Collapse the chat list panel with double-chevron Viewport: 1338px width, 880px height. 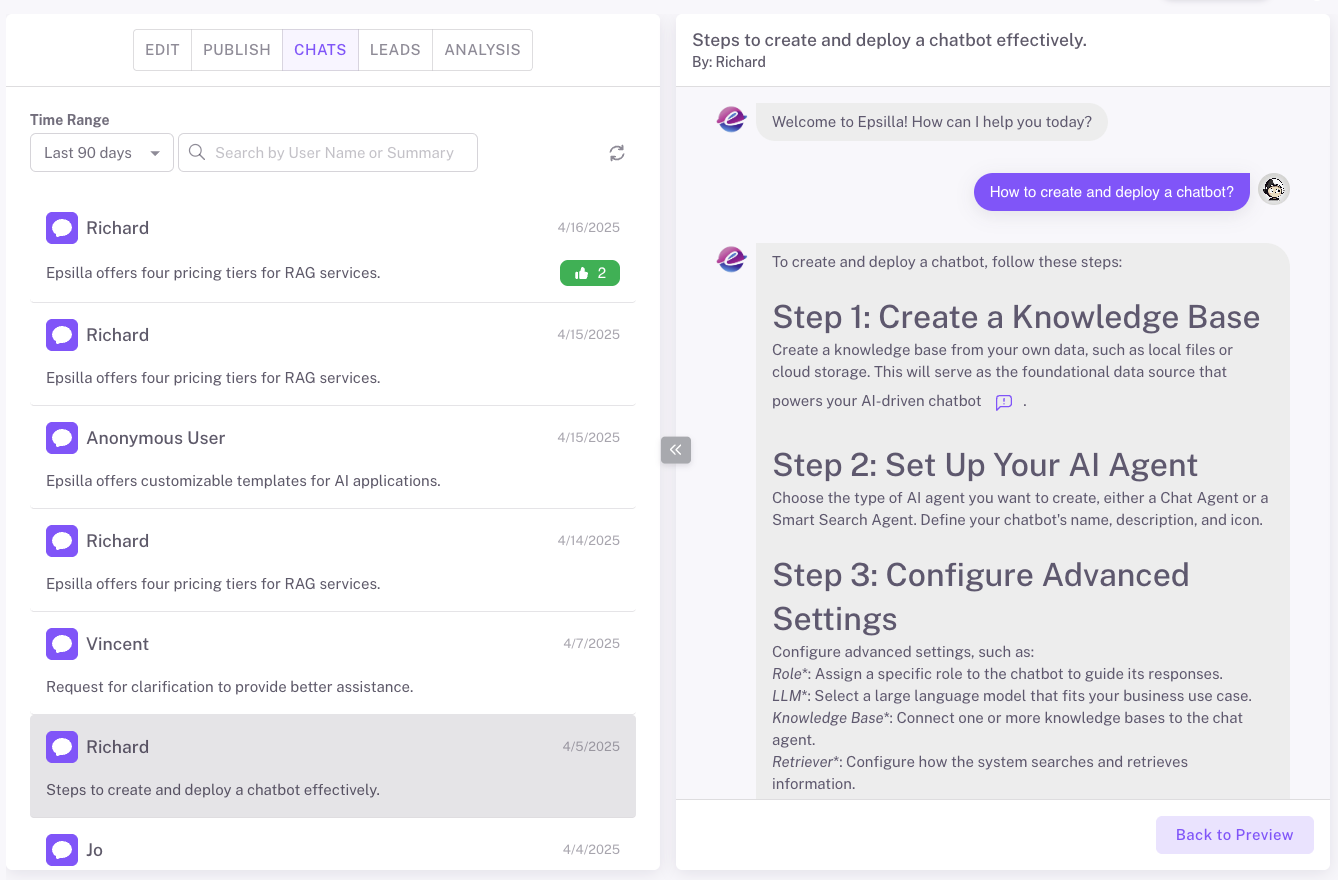[x=676, y=450]
